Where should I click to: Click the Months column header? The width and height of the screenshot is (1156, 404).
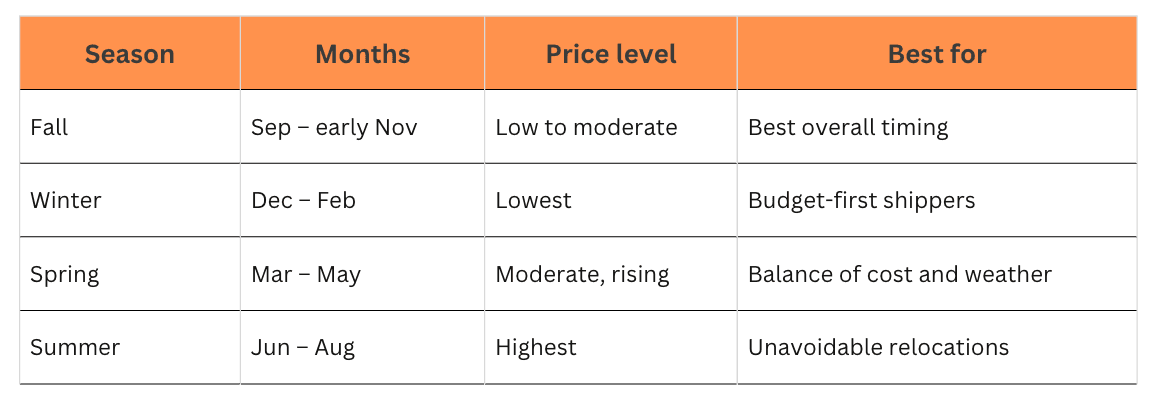[363, 54]
